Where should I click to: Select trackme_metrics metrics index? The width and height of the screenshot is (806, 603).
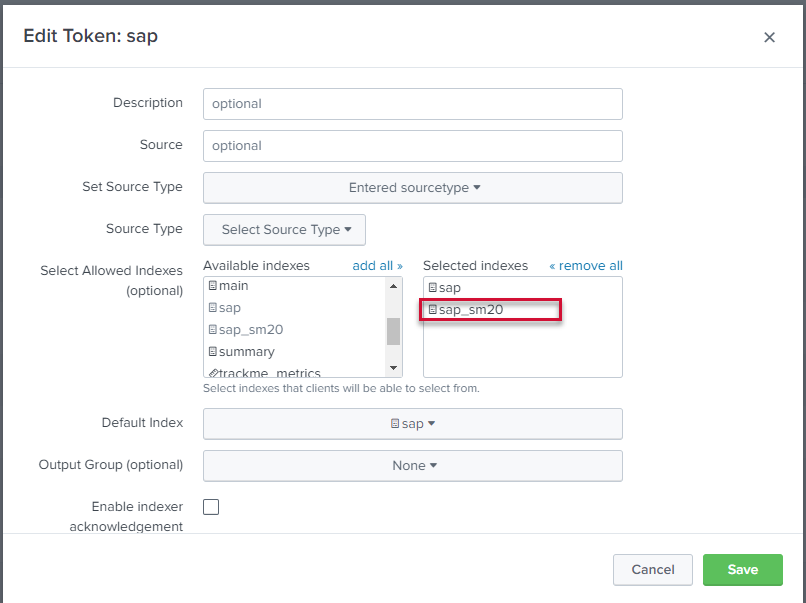pyautogui.click(x=270, y=372)
